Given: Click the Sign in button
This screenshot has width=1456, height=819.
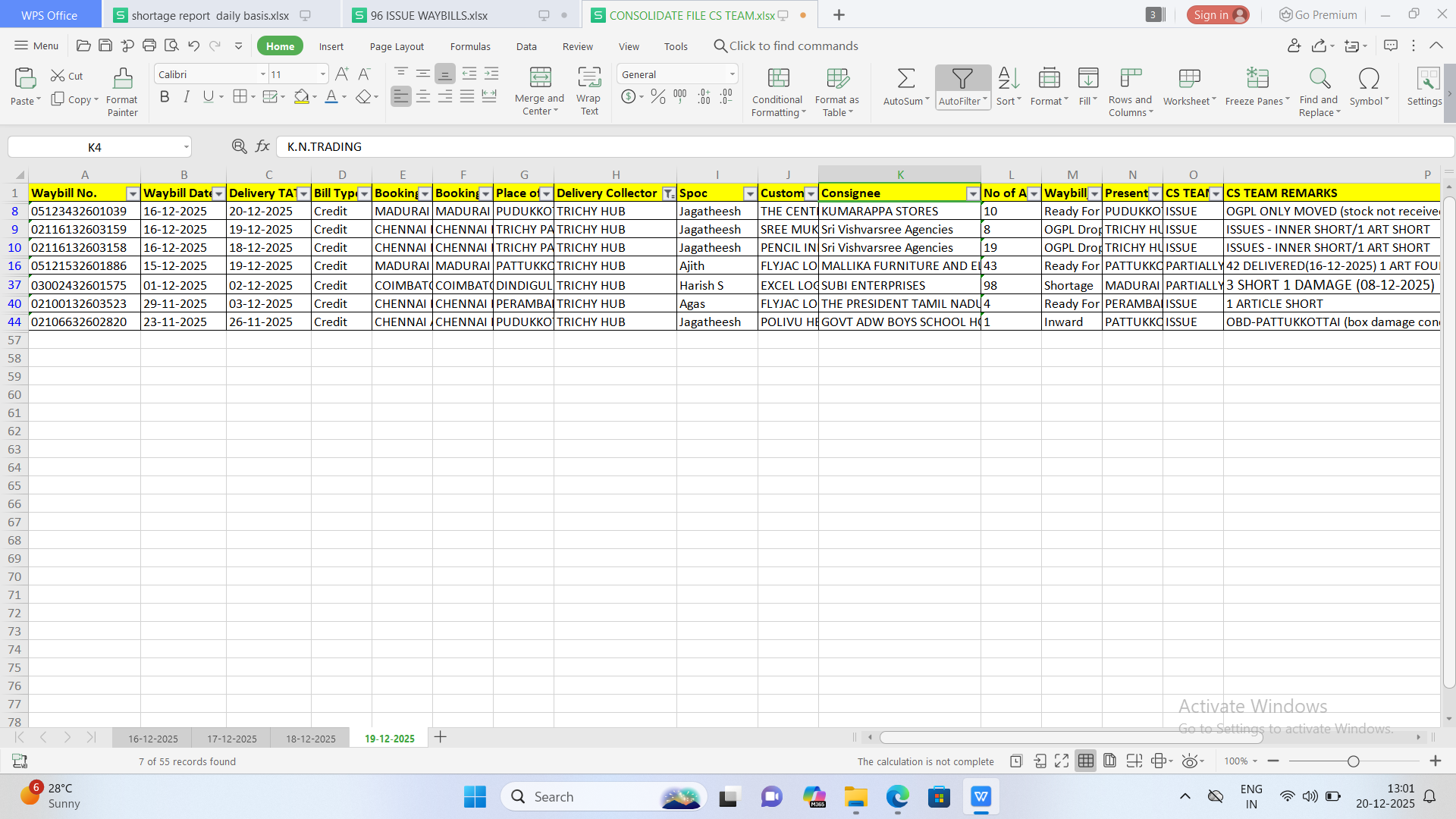Looking at the screenshot, I should [x=1216, y=15].
